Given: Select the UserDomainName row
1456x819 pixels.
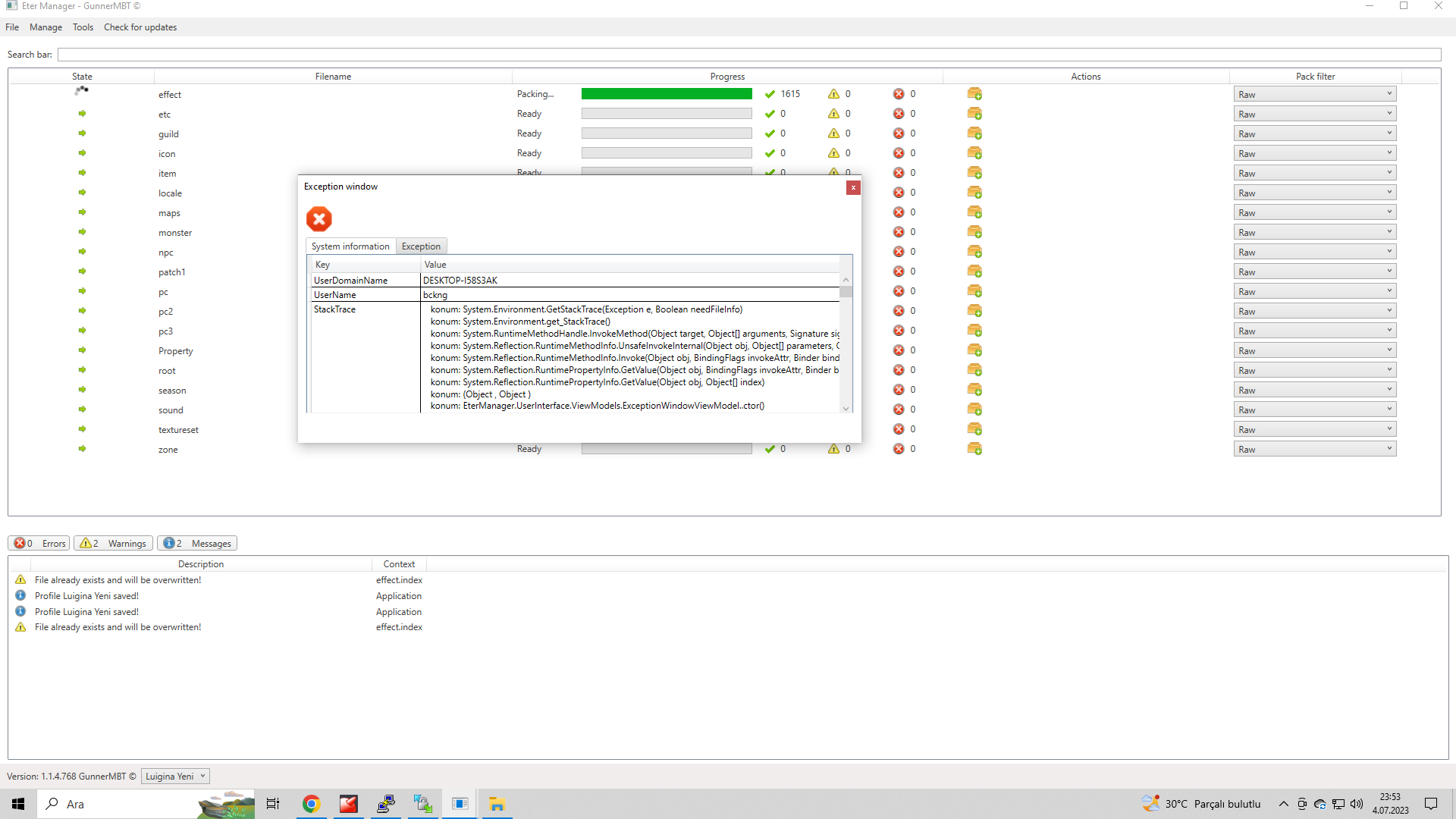Looking at the screenshot, I should 576,281.
